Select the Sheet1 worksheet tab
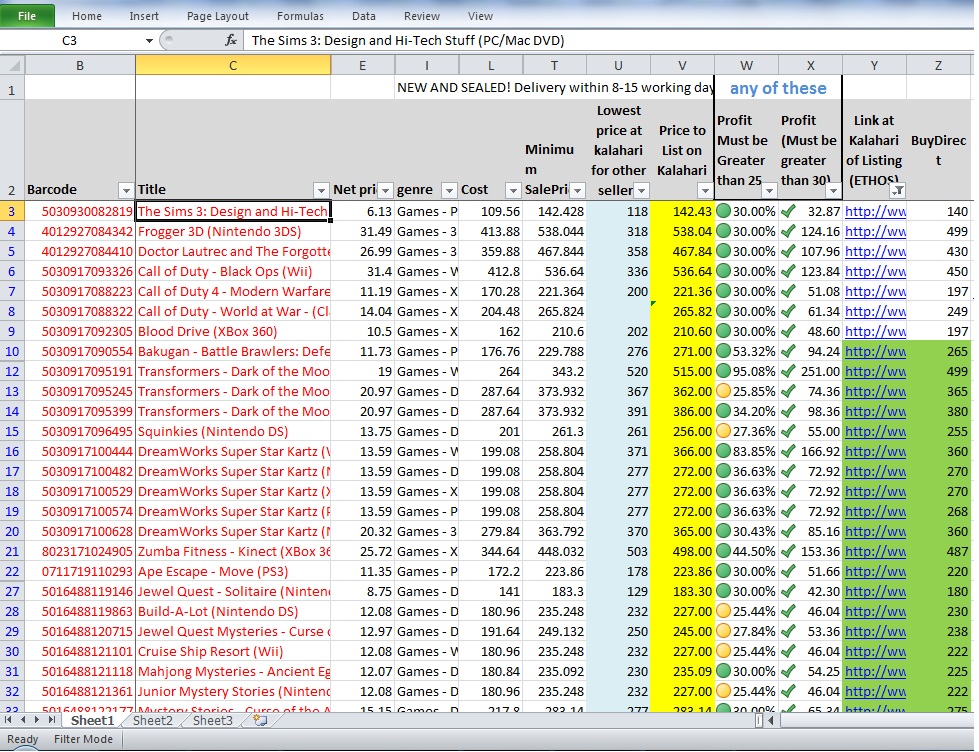Image resolution: width=979 pixels, height=752 pixels. [x=92, y=721]
